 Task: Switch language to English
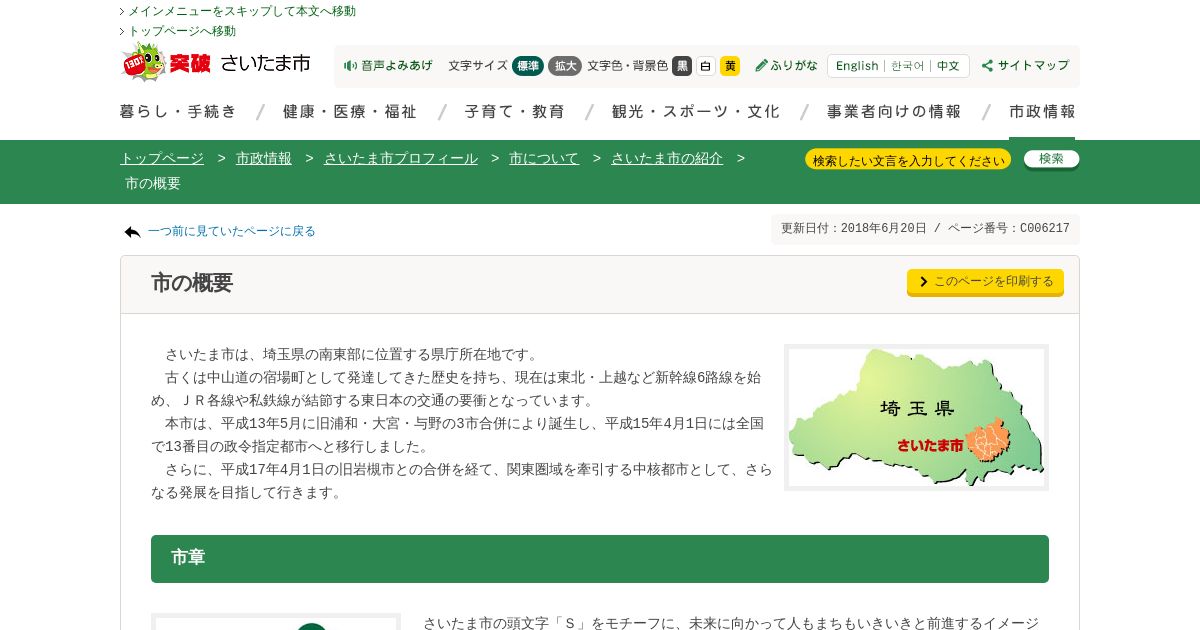pyautogui.click(x=857, y=66)
